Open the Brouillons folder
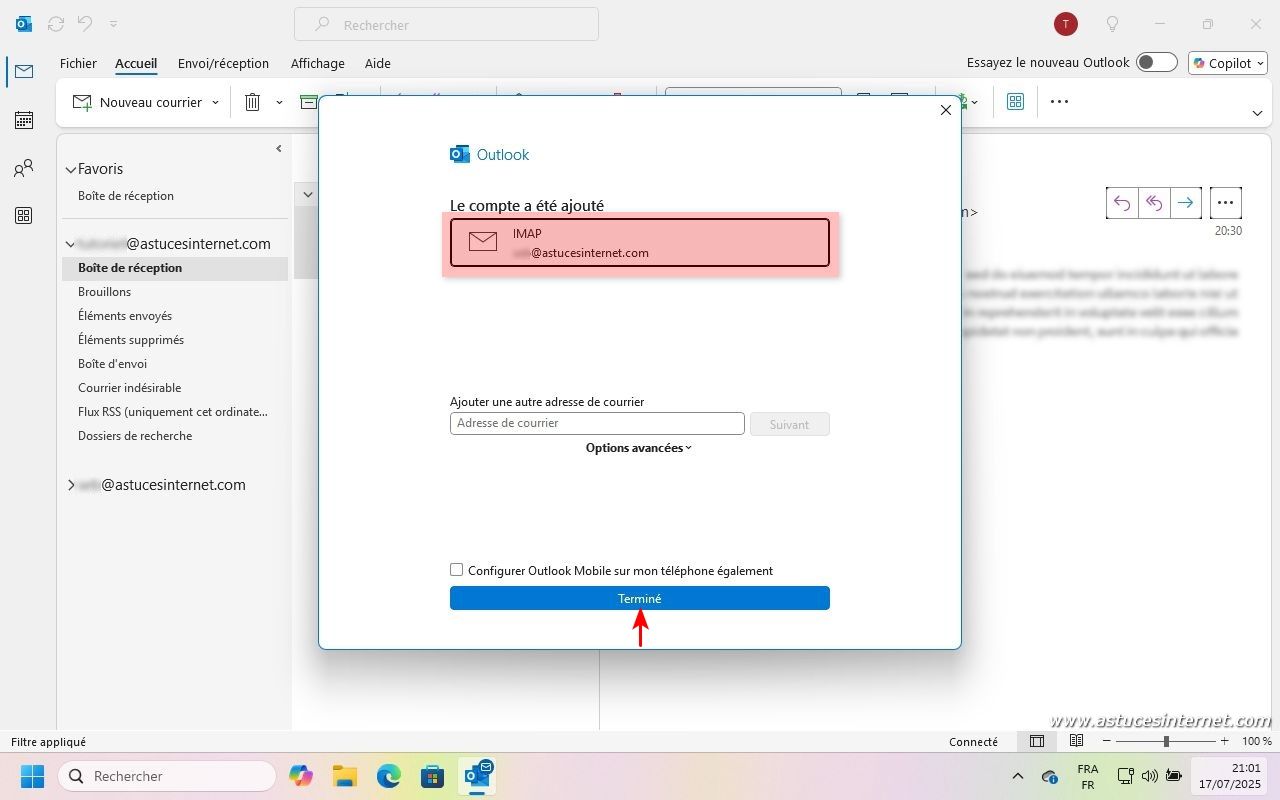Image resolution: width=1280 pixels, height=800 pixels. pos(104,292)
